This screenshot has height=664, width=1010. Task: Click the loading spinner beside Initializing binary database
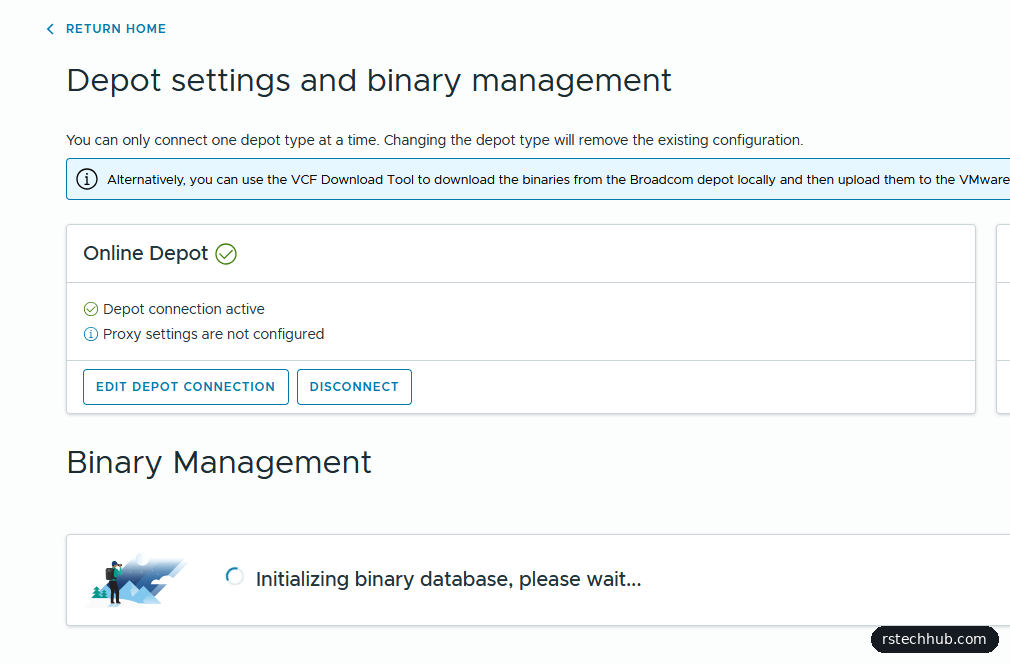234,576
